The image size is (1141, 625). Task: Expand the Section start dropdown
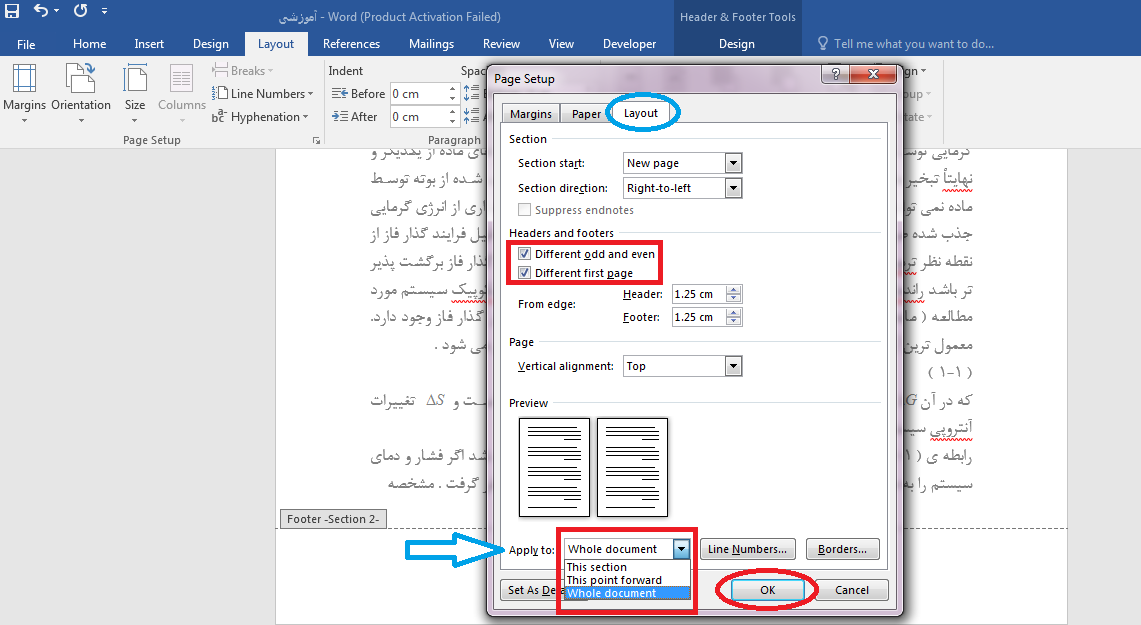click(733, 163)
